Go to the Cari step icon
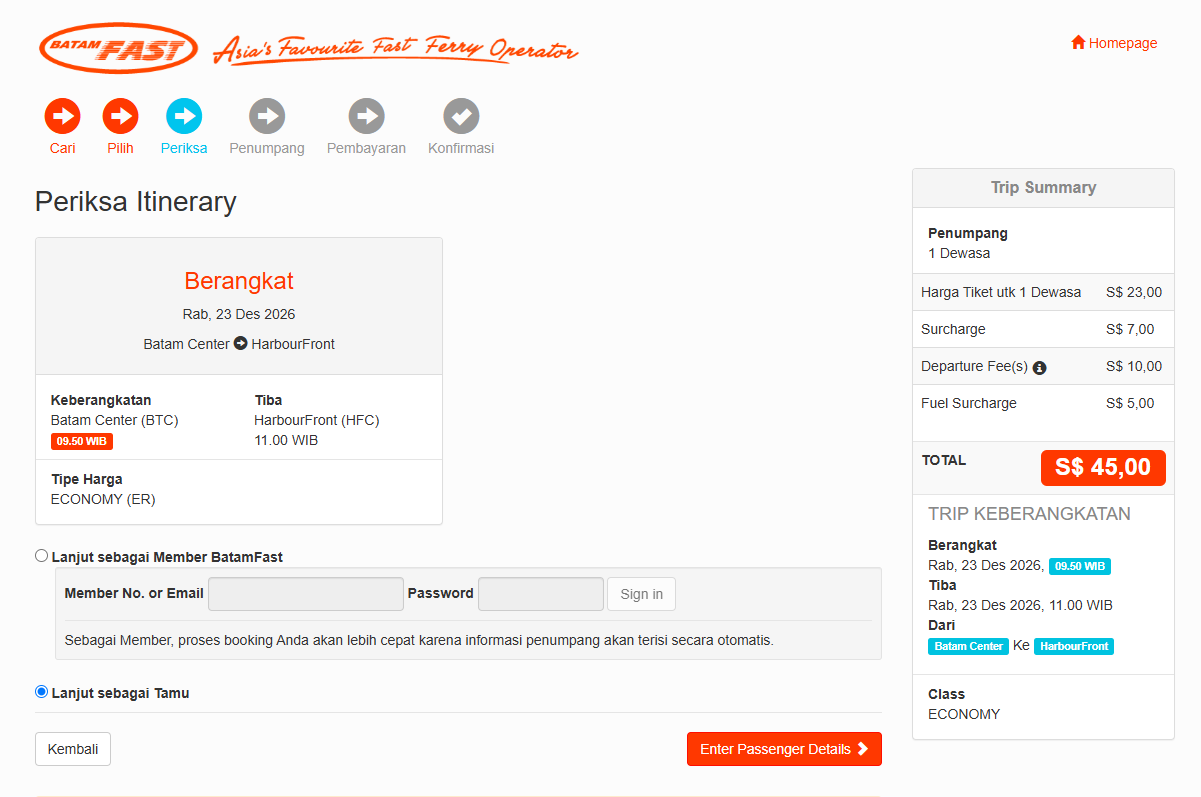This screenshot has width=1201, height=797. (x=62, y=116)
